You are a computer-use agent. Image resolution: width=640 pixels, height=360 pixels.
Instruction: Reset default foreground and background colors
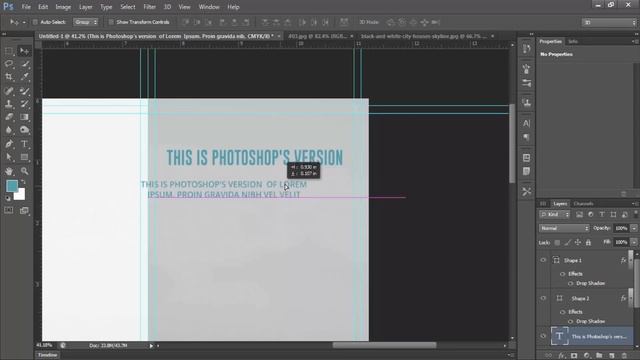click(x=8, y=198)
